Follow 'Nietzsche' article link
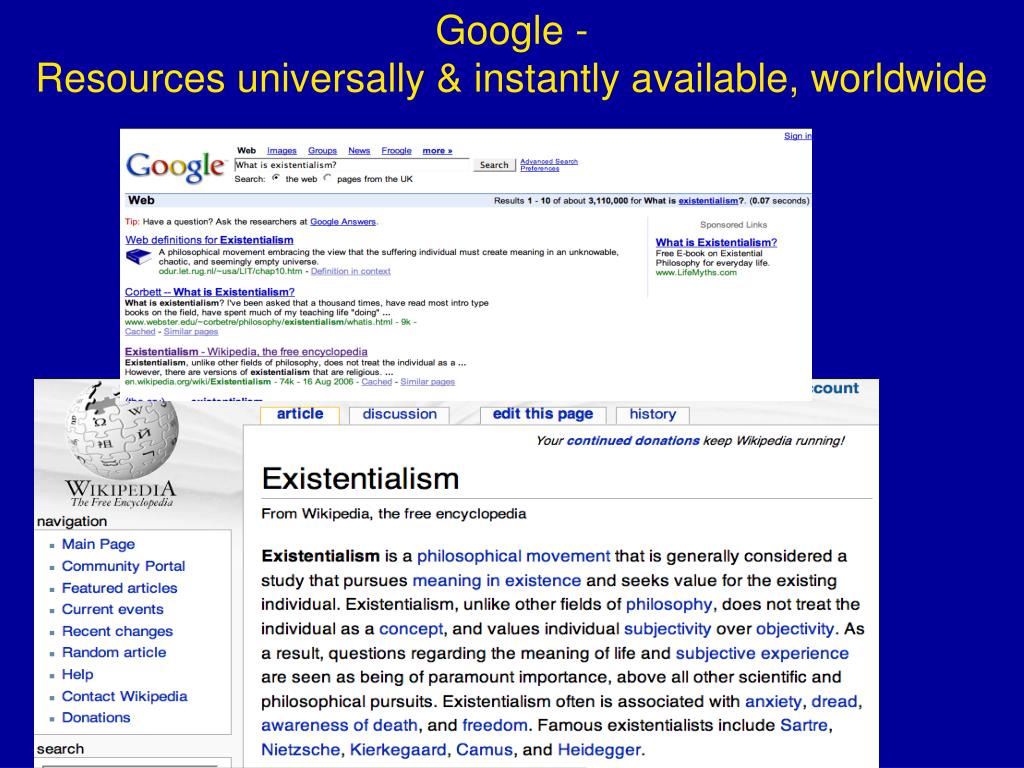 click(x=300, y=750)
